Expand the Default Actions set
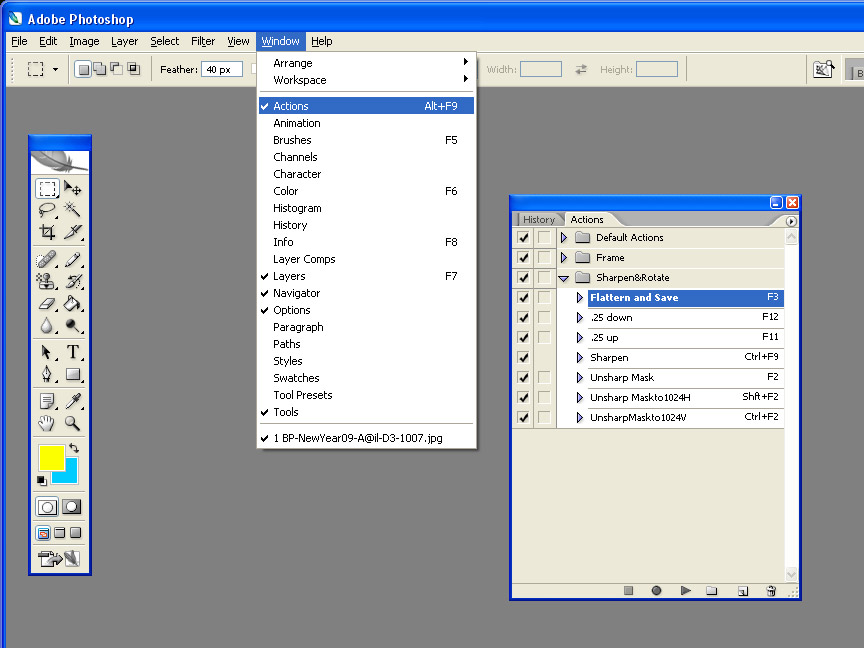The image size is (864, 648). (564, 237)
